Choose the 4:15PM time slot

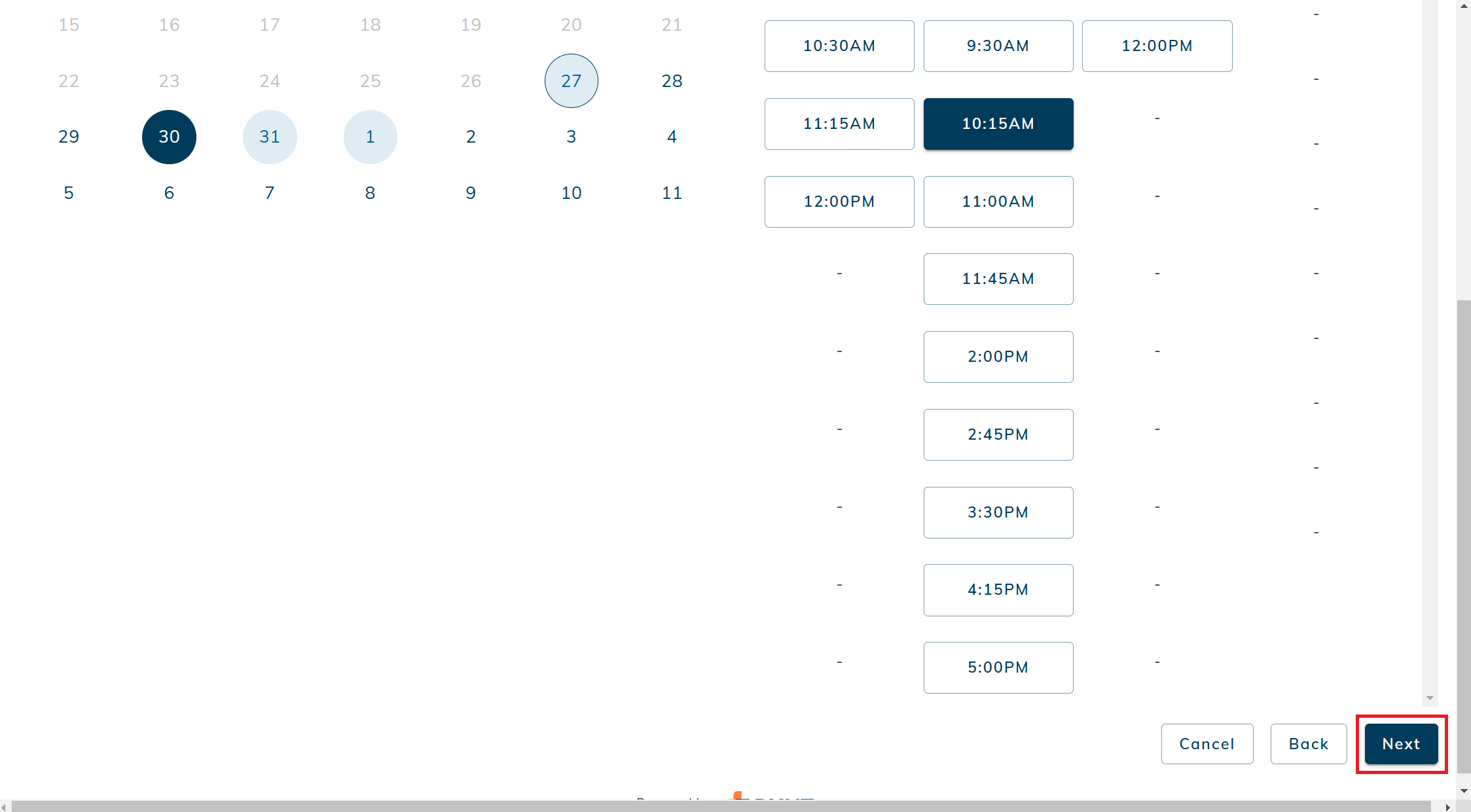[998, 590]
